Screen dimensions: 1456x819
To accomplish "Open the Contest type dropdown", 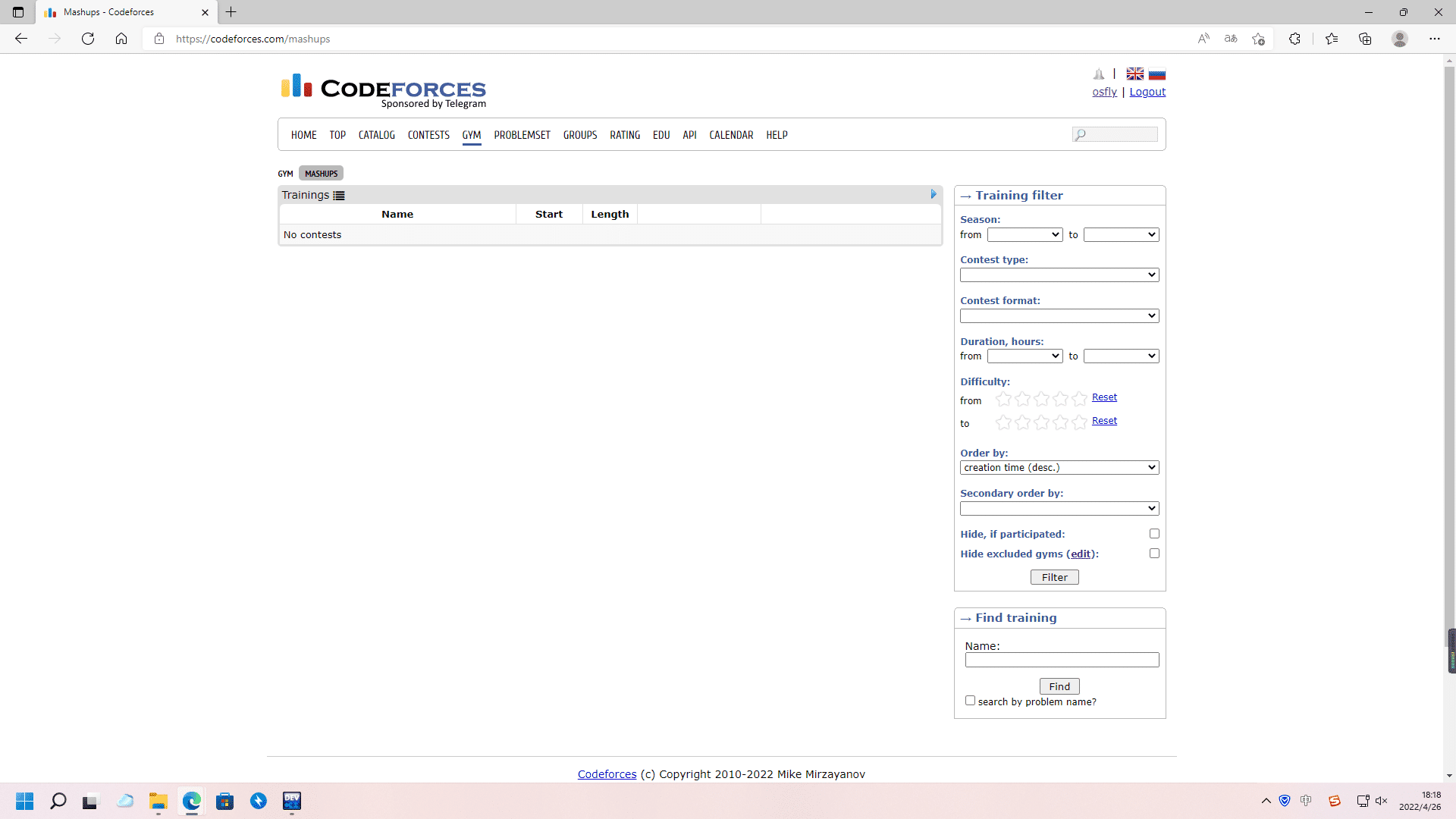I will (x=1059, y=275).
